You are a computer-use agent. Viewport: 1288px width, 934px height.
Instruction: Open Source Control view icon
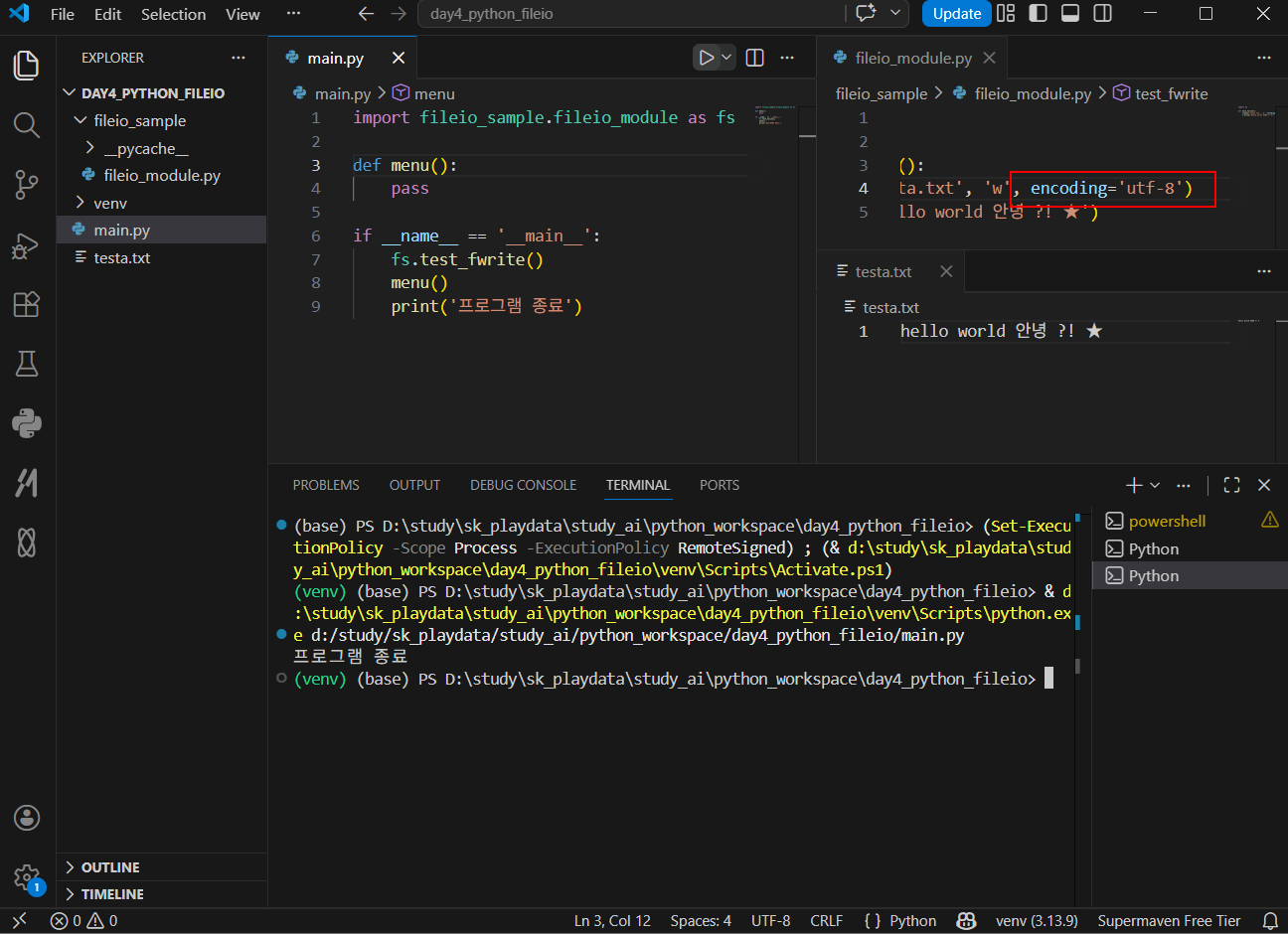click(27, 185)
